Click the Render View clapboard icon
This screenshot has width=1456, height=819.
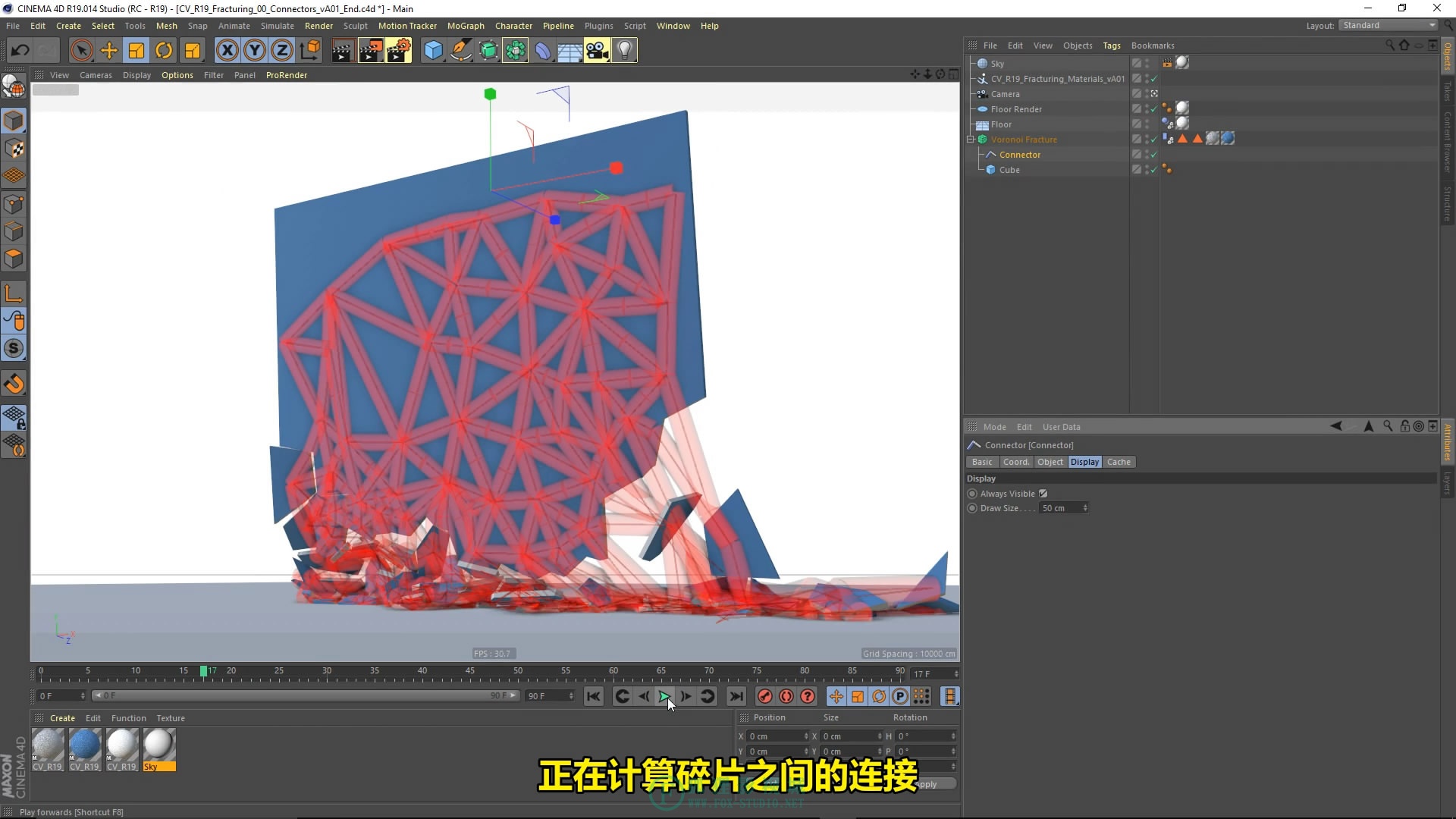[x=342, y=51]
